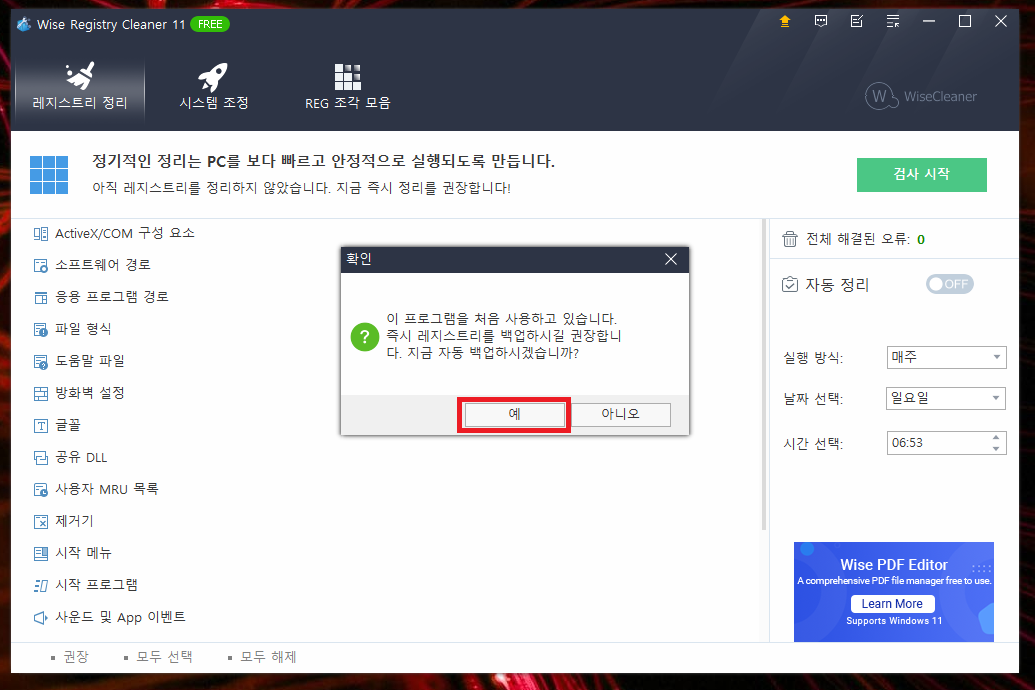Open the hamburger menu icon in titlebar

tap(892, 20)
